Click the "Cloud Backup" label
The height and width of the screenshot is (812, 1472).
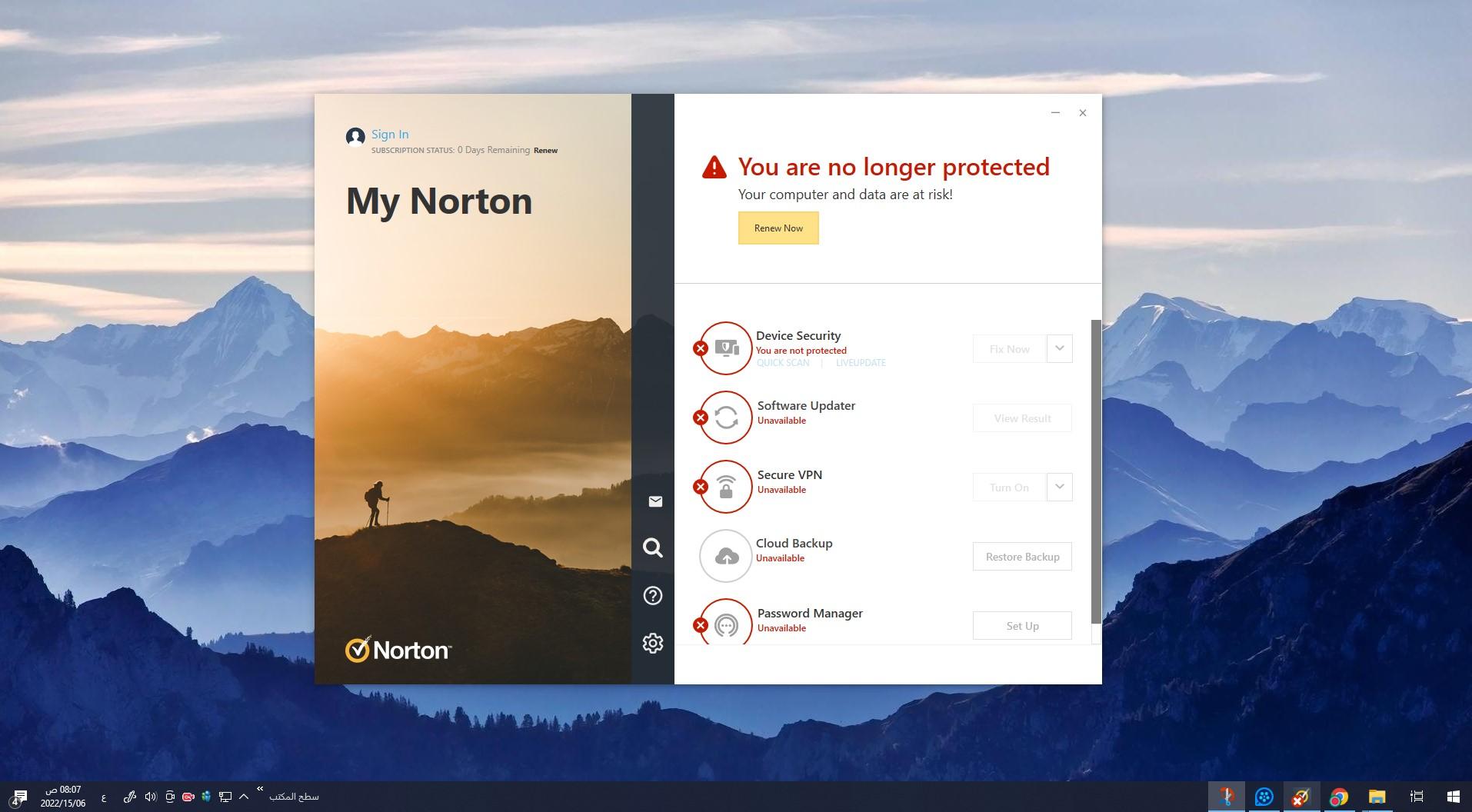[794, 543]
